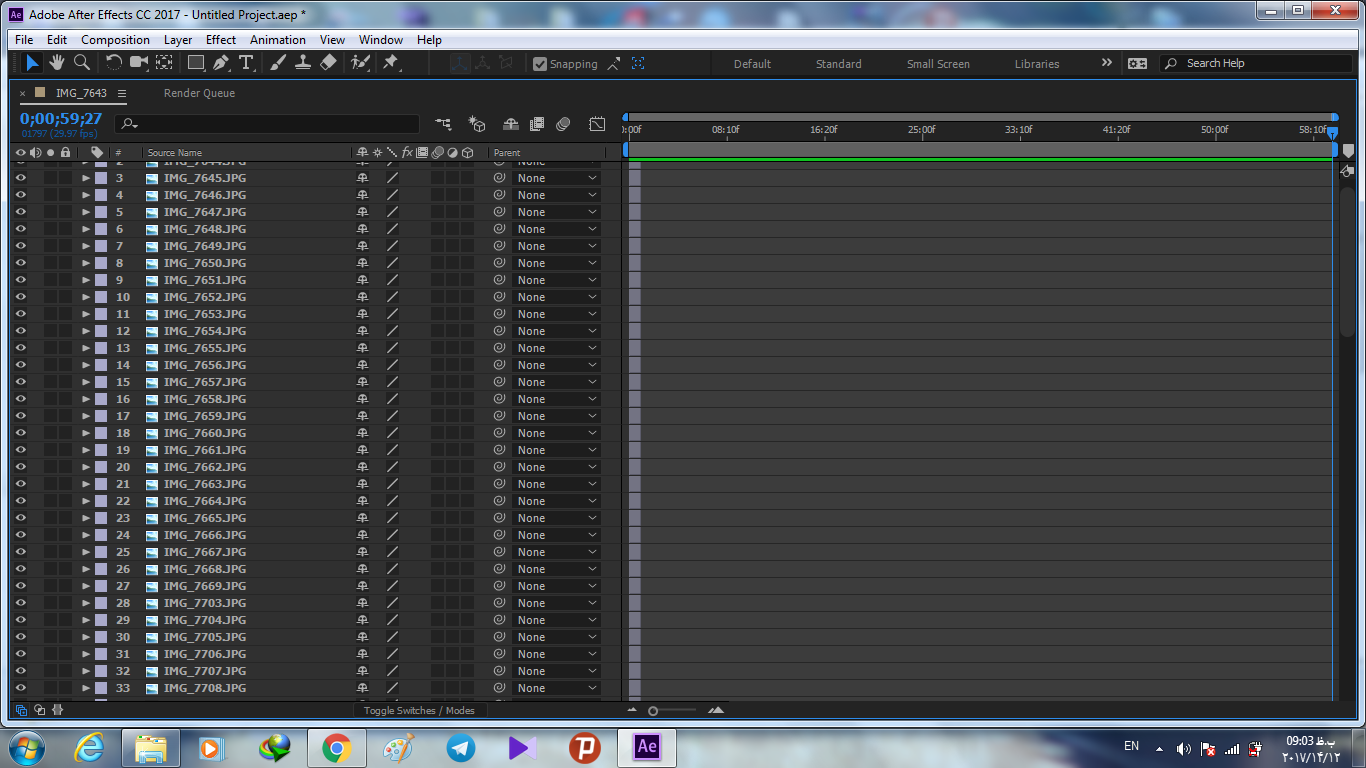The image size is (1366, 768).
Task: Switch to the Standard workspace
Action: click(x=838, y=64)
